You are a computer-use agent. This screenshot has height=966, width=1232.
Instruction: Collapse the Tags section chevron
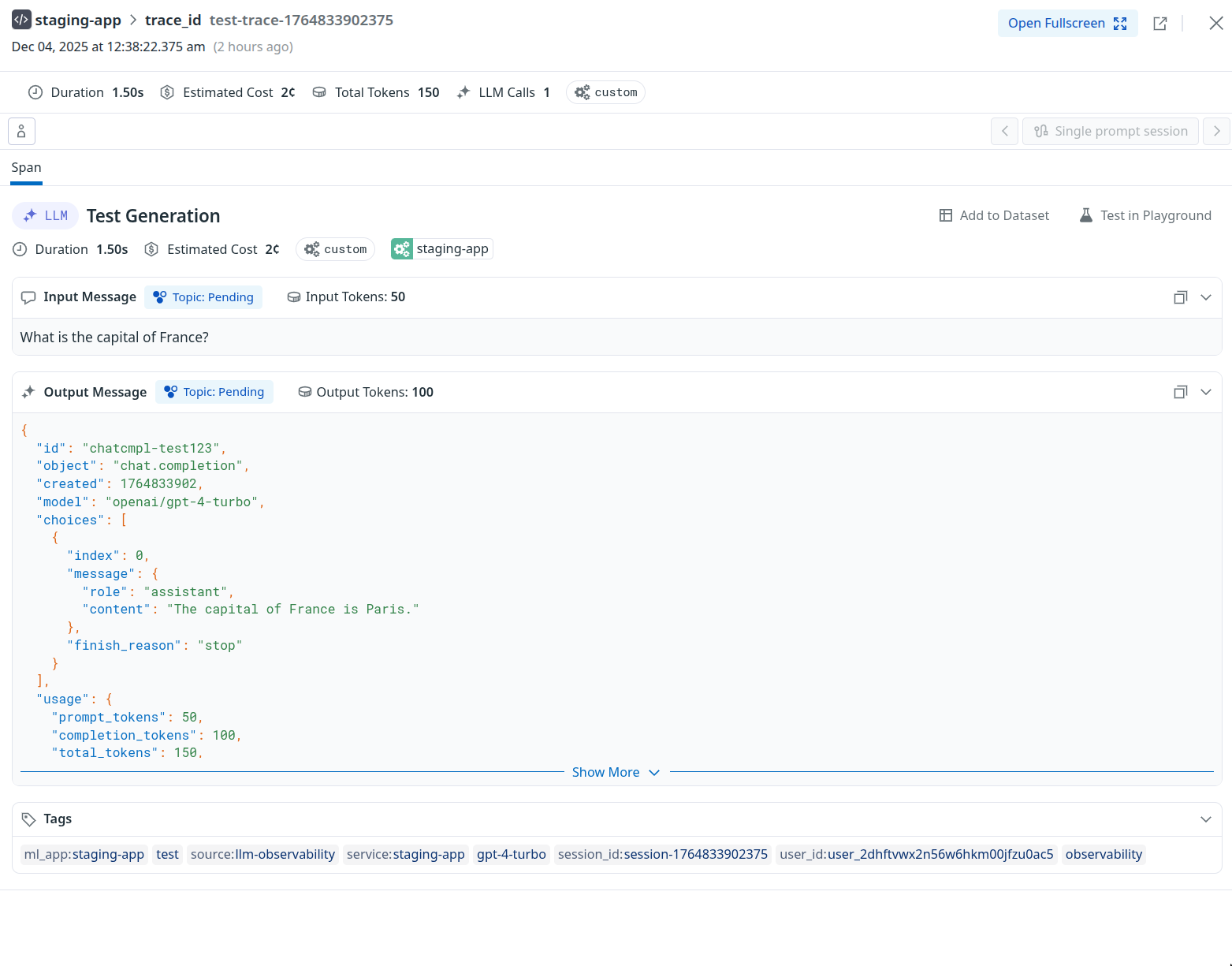(x=1206, y=819)
